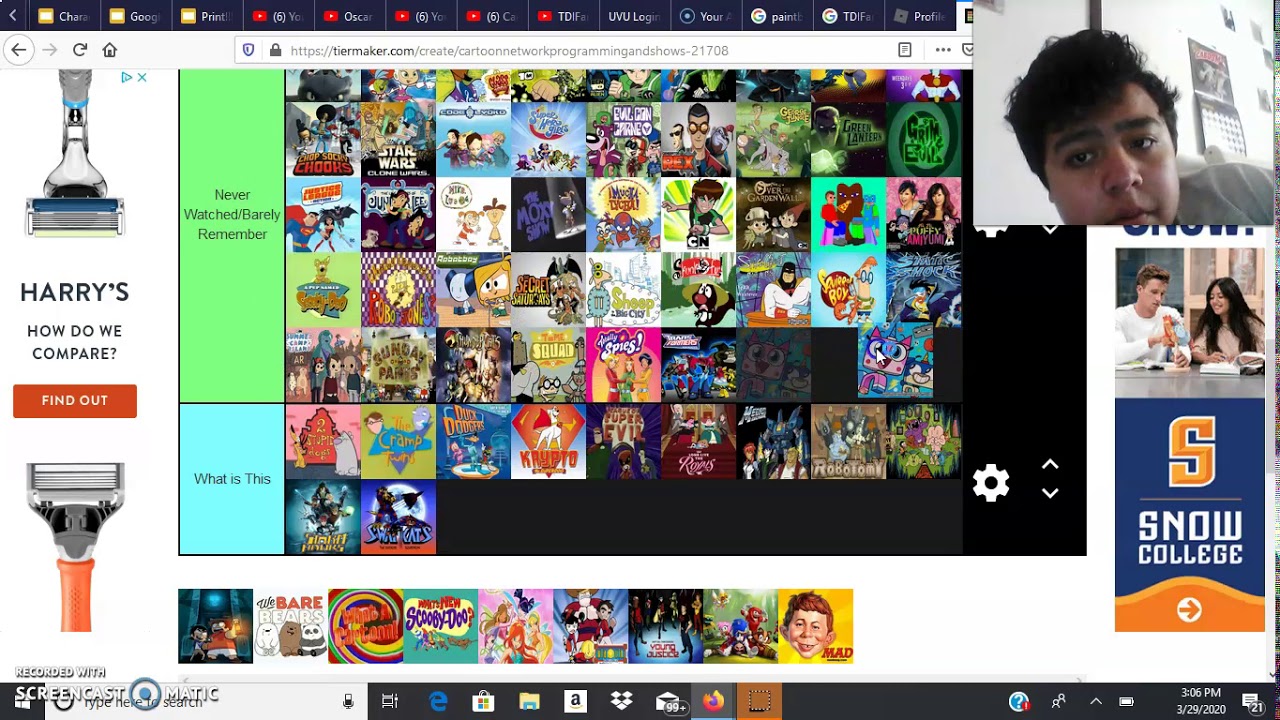1280x720 pixels.
Task: Move What is This tier down
Action: click(1050, 493)
